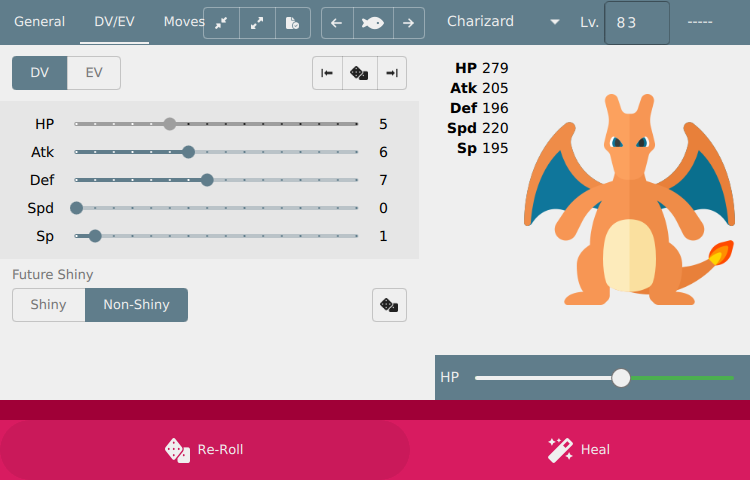The height and width of the screenshot is (480, 750).
Task: Click the Spd DV value 0
Action: click(383, 208)
